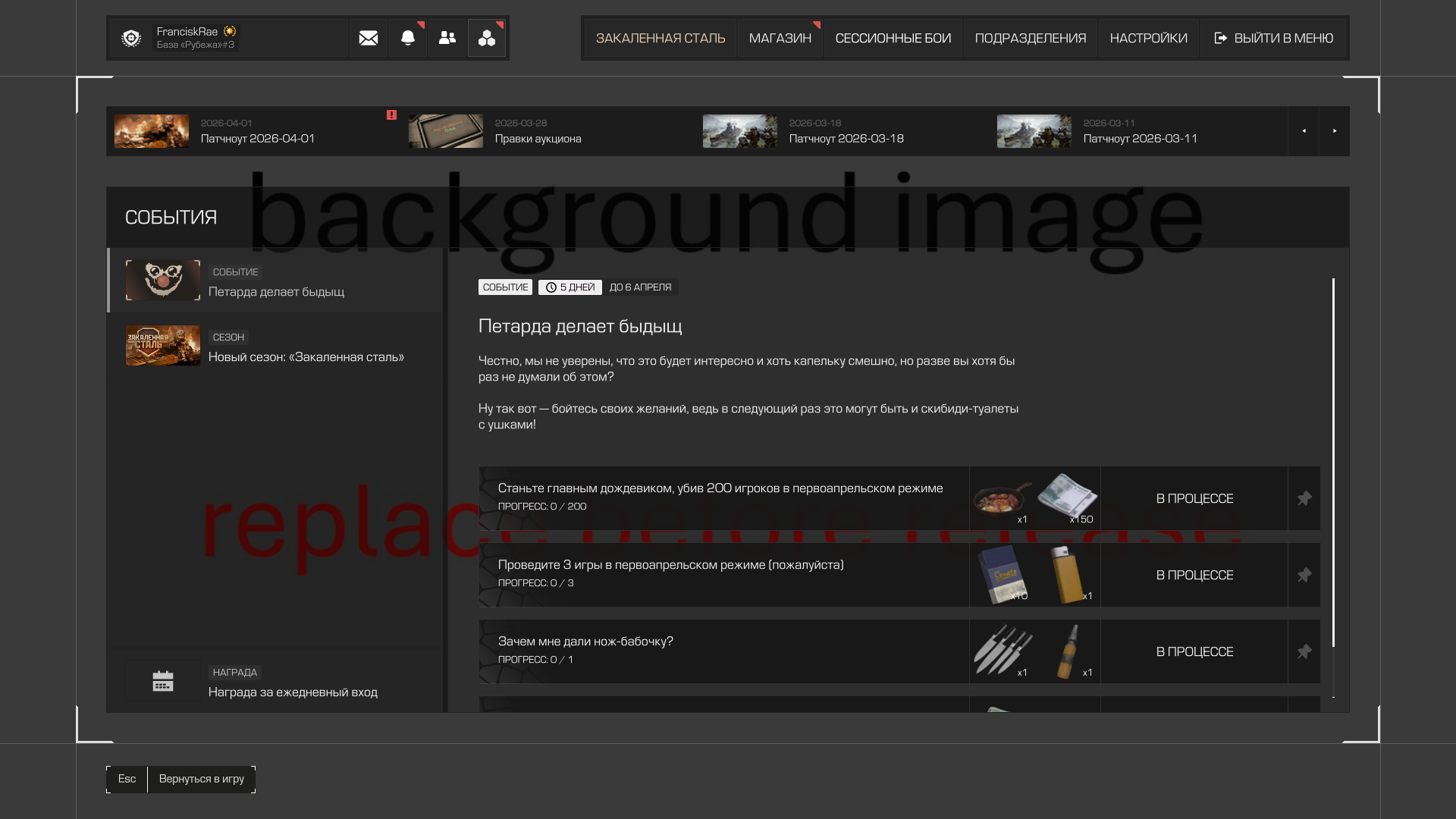Open Настройки menu
This screenshot has width=1456, height=819.
tap(1148, 38)
